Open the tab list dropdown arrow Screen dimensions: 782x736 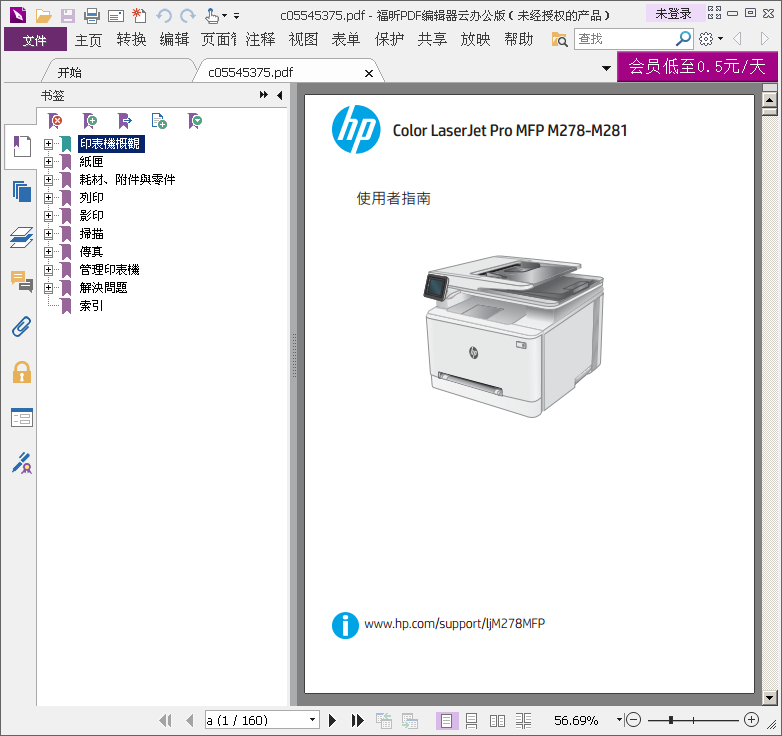(606, 68)
